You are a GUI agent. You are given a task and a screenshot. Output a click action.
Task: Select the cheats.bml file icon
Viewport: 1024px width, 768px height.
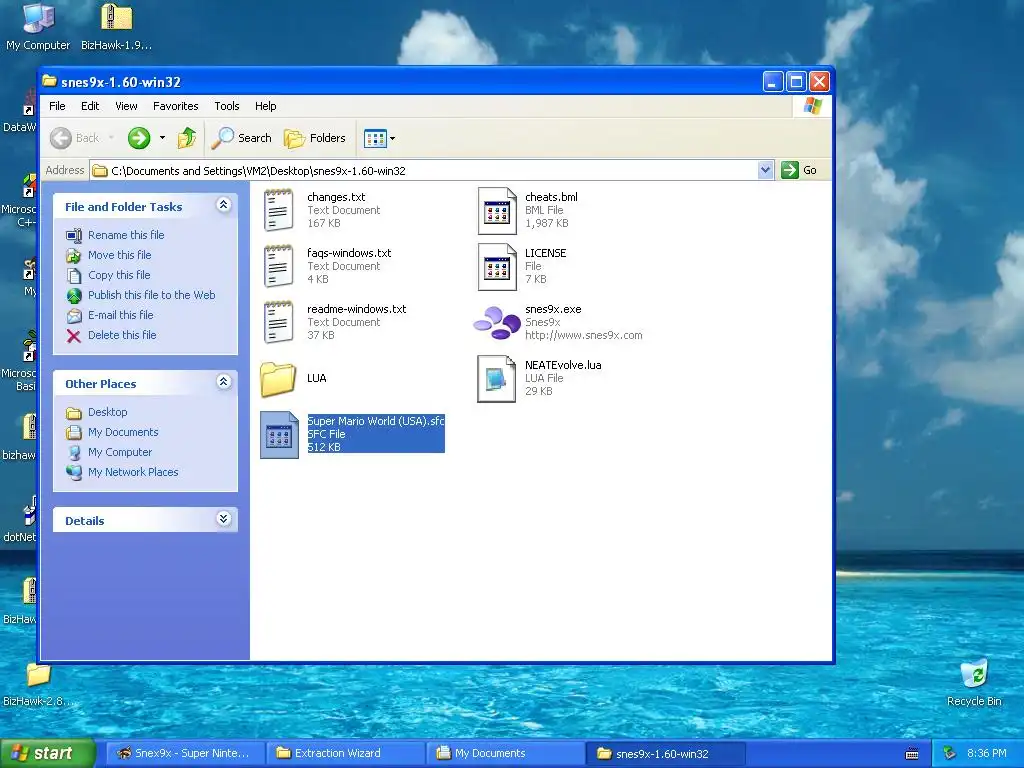(497, 210)
